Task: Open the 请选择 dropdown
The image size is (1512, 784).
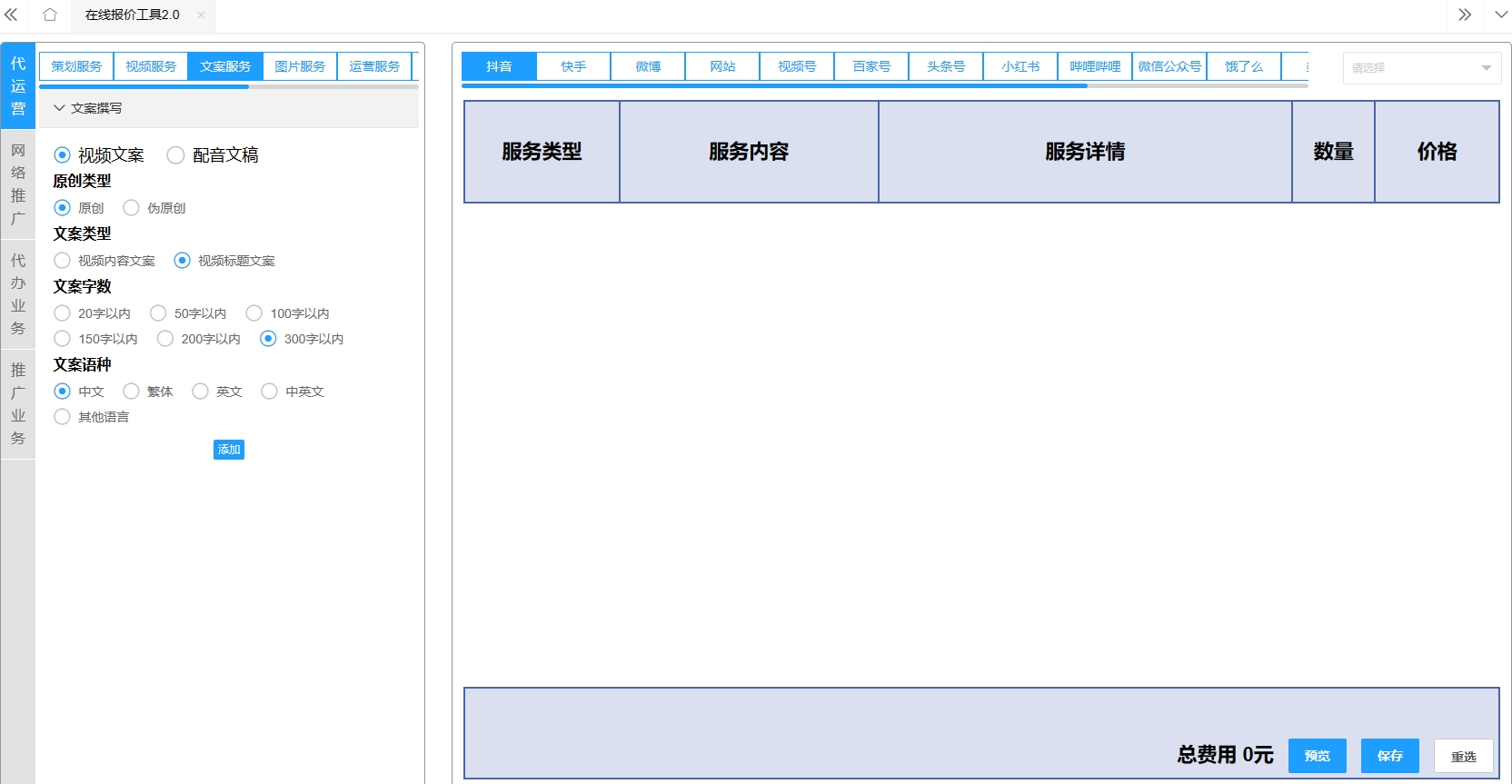Action: click(x=1421, y=68)
